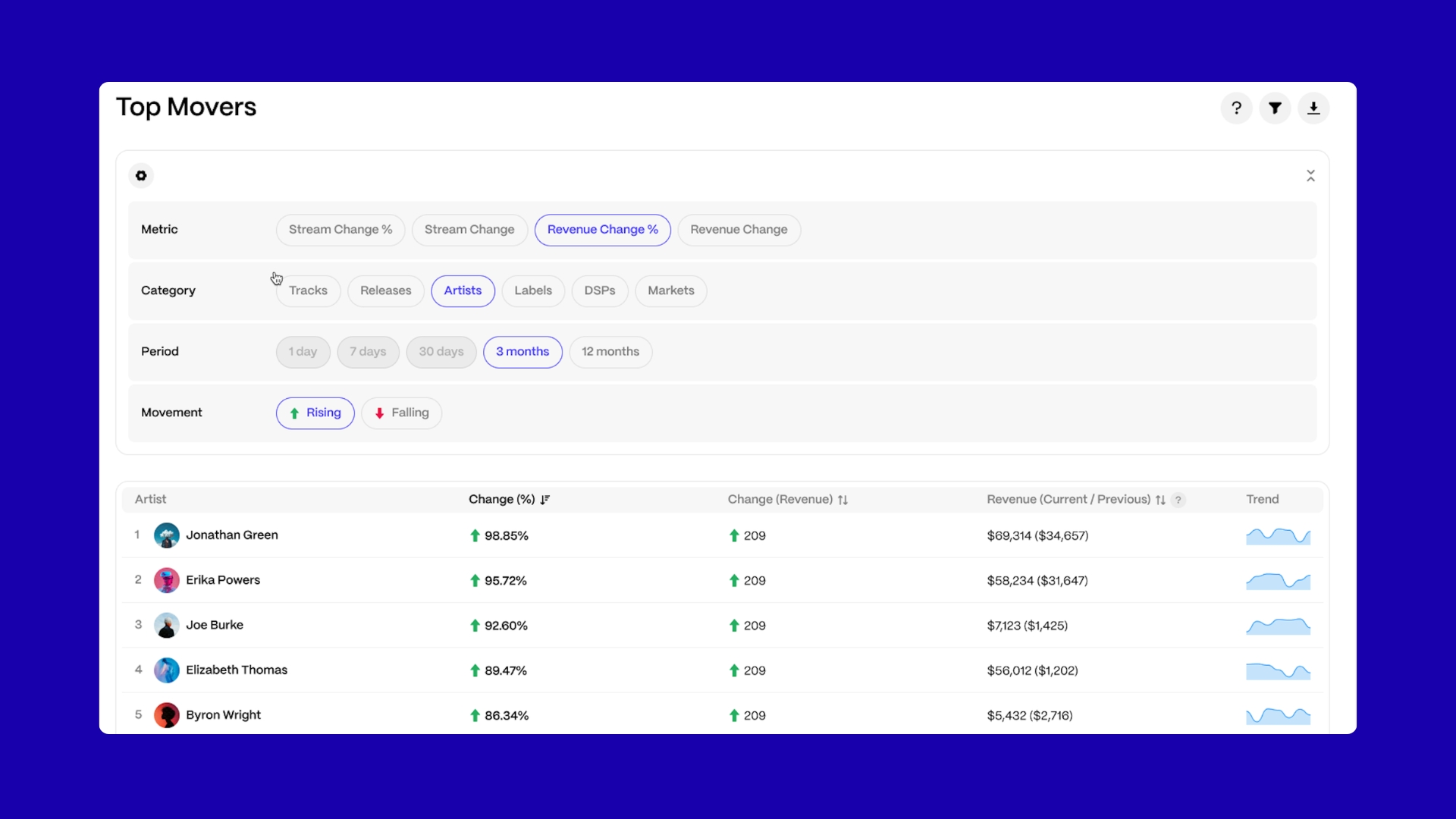Open Elizabeth Thomas artist name
The image size is (1456, 819).
tap(237, 670)
